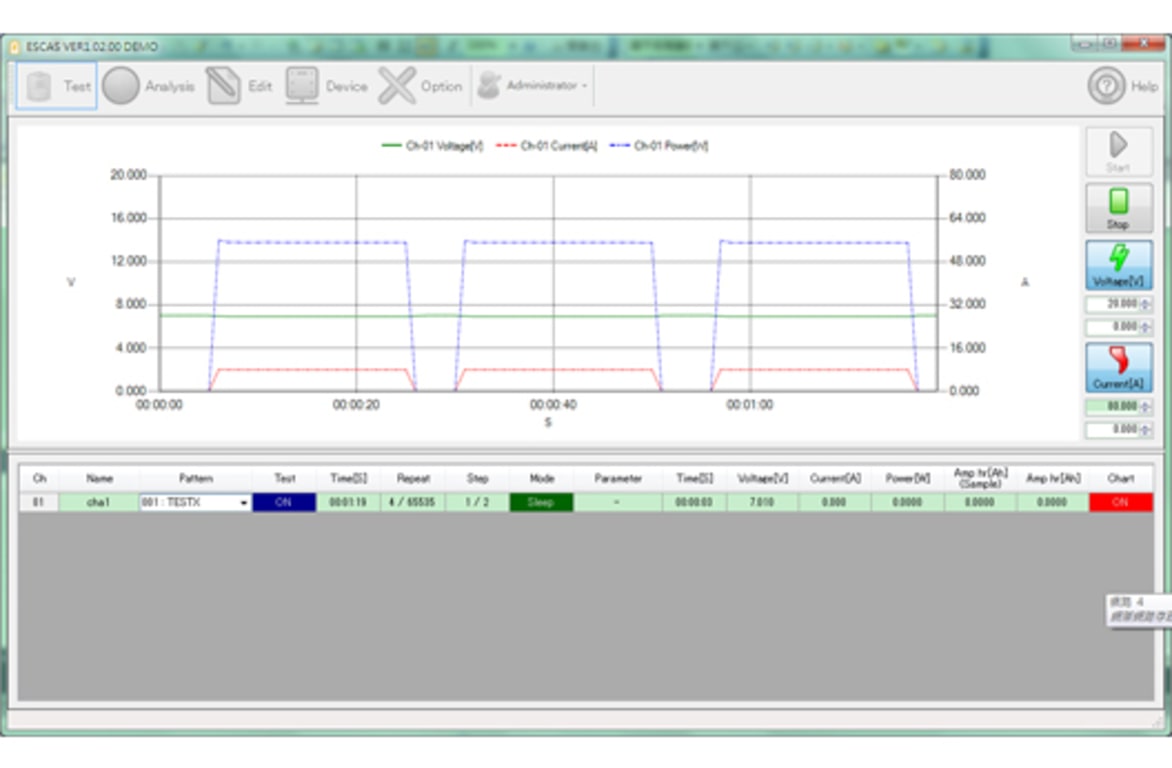
Task: Adjust the 80.000 current spinner arrows
Action: coord(1145,406)
